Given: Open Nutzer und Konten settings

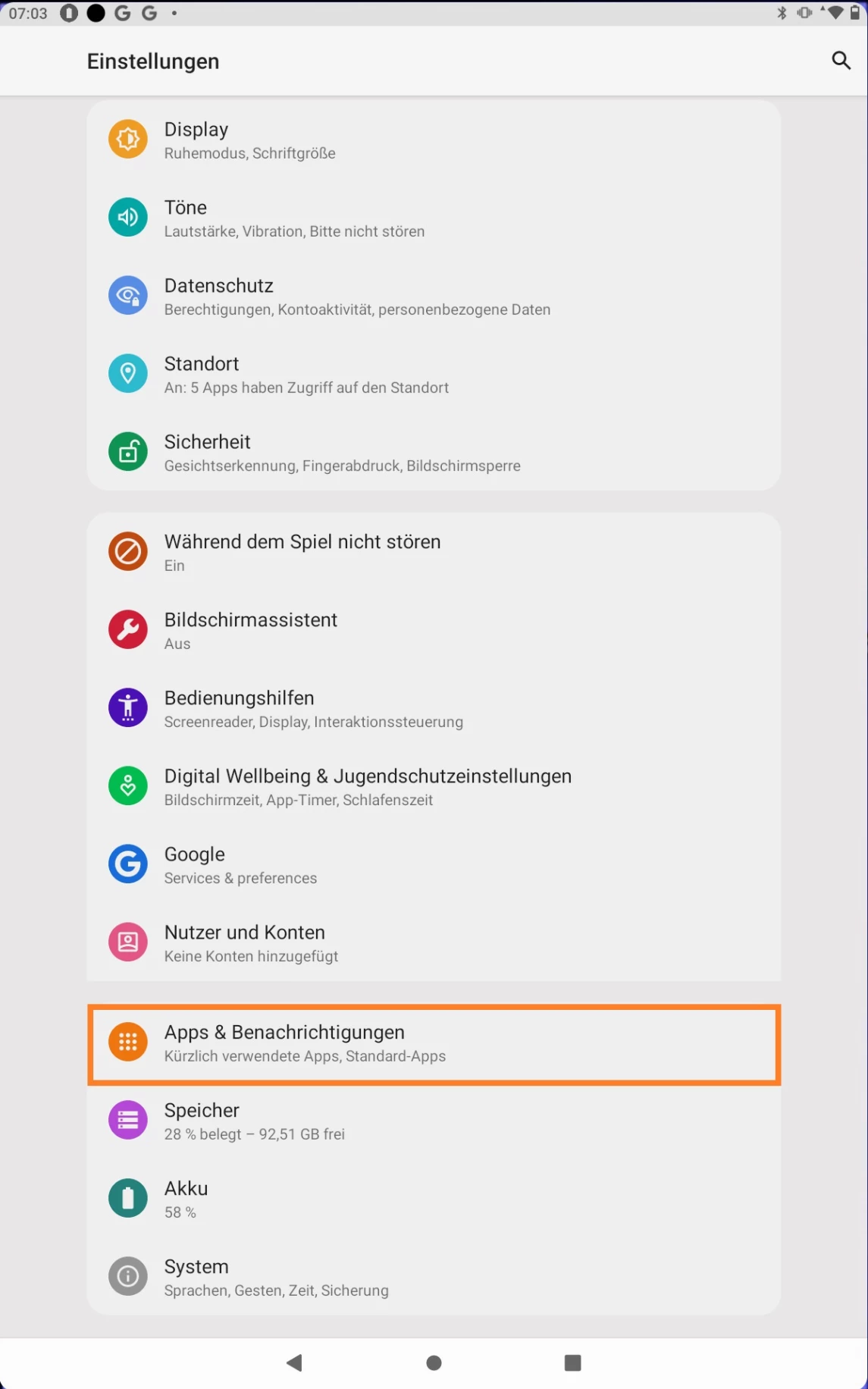Looking at the screenshot, I should tap(434, 942).
